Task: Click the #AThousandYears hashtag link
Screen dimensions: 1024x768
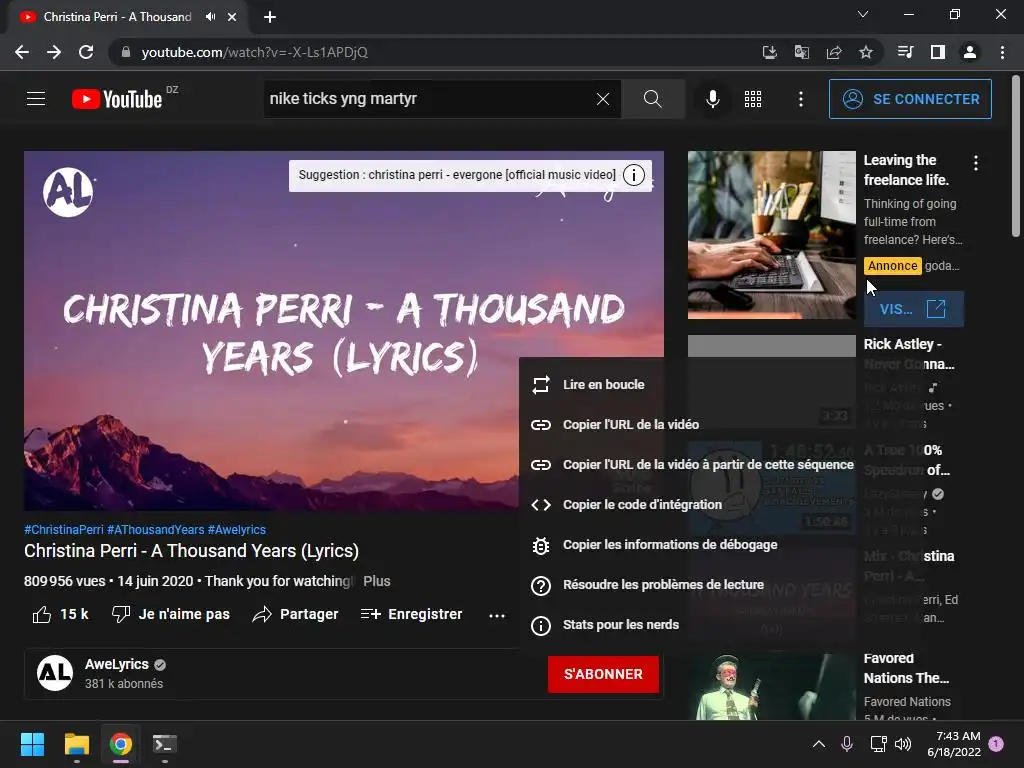Action: coord(155,530)
